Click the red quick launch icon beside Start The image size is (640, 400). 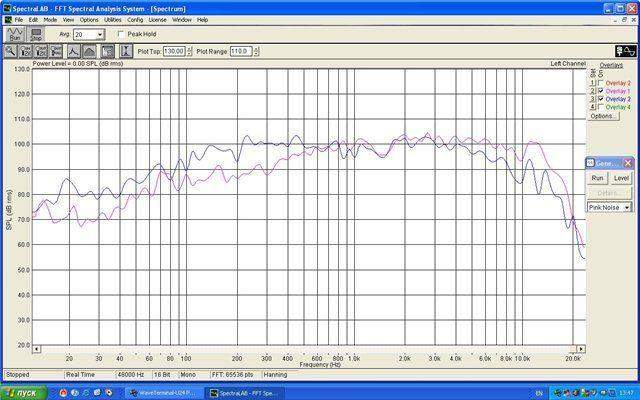[63, 393]
